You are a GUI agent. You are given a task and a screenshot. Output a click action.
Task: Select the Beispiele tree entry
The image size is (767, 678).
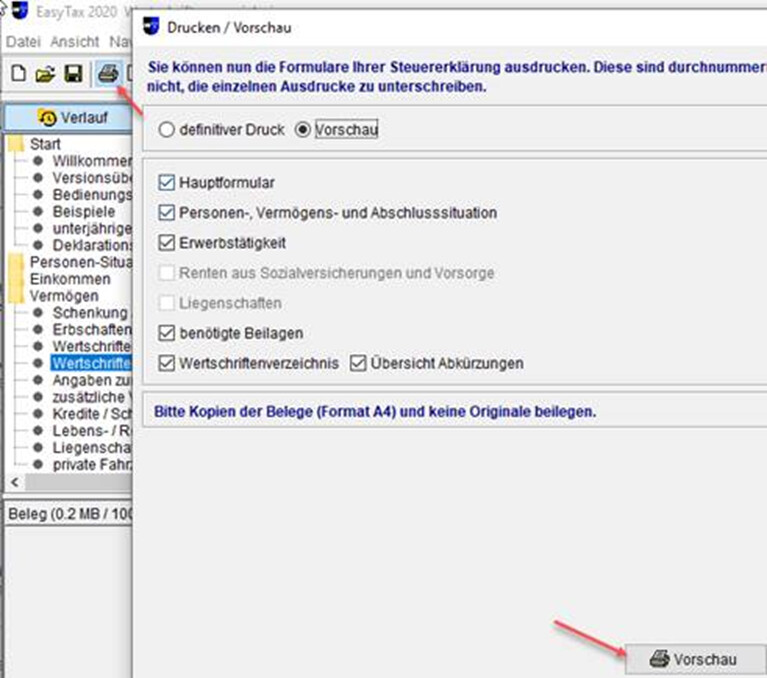pos(83,211)
